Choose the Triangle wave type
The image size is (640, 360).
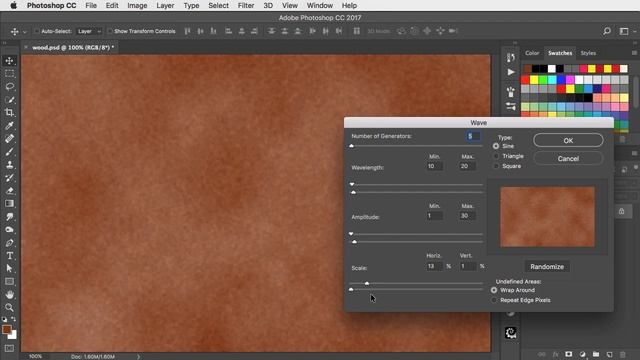[496, 156]
